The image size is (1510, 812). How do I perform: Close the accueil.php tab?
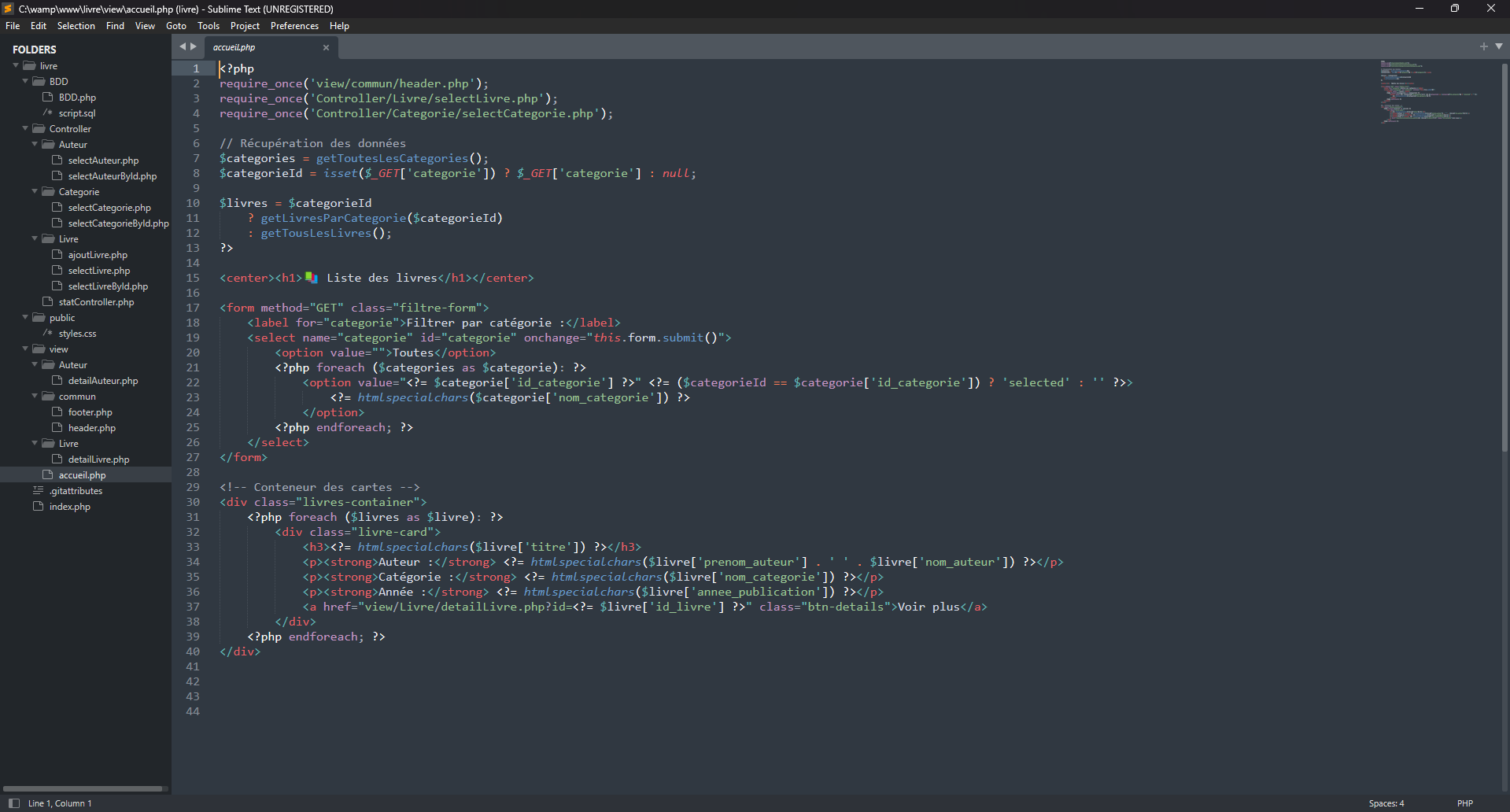click(326, 47)
